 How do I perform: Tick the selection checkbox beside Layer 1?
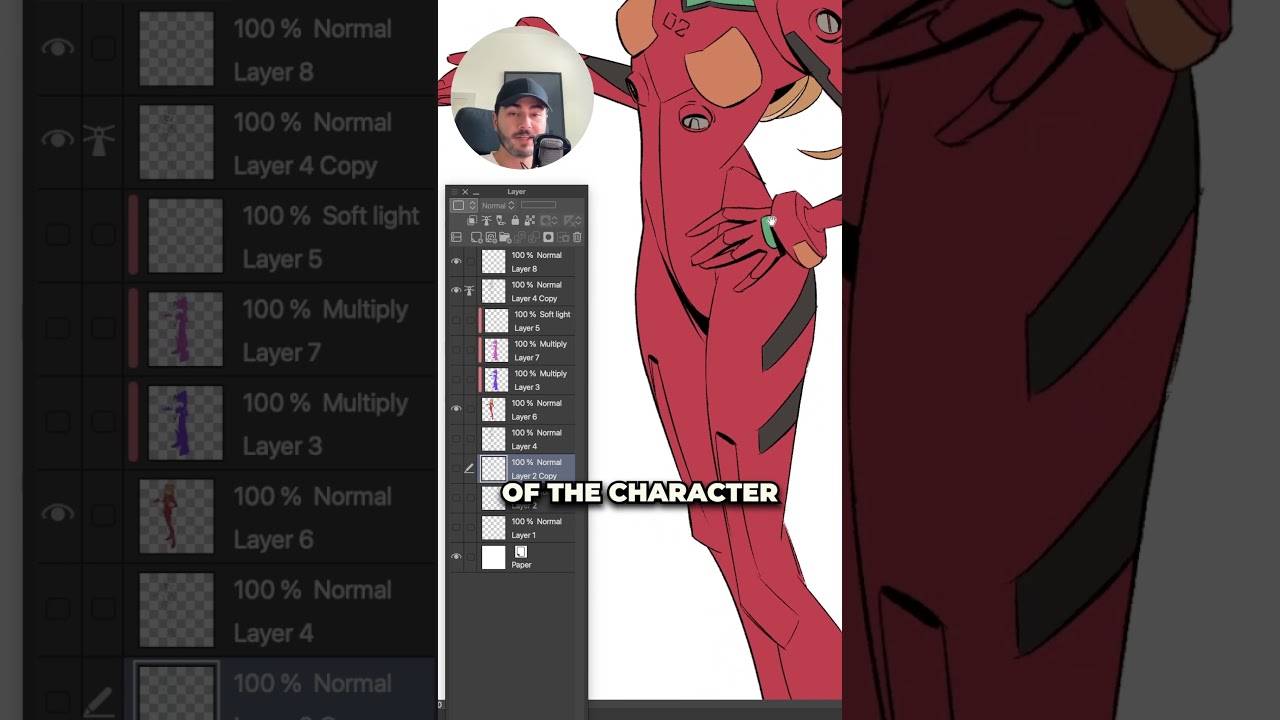point(470,528)
